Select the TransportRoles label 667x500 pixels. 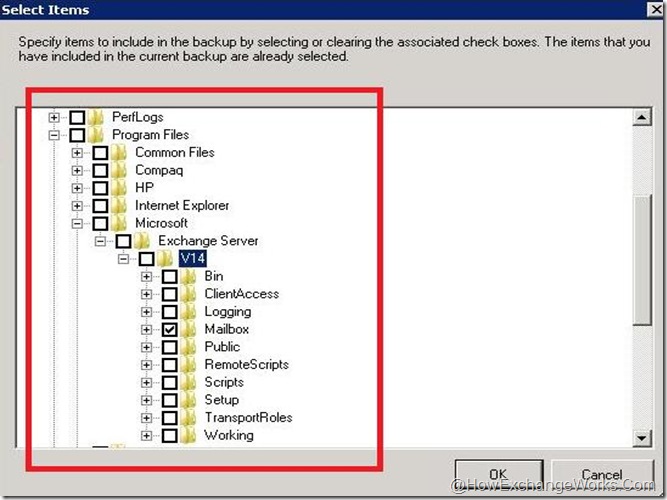coord(248,417)
